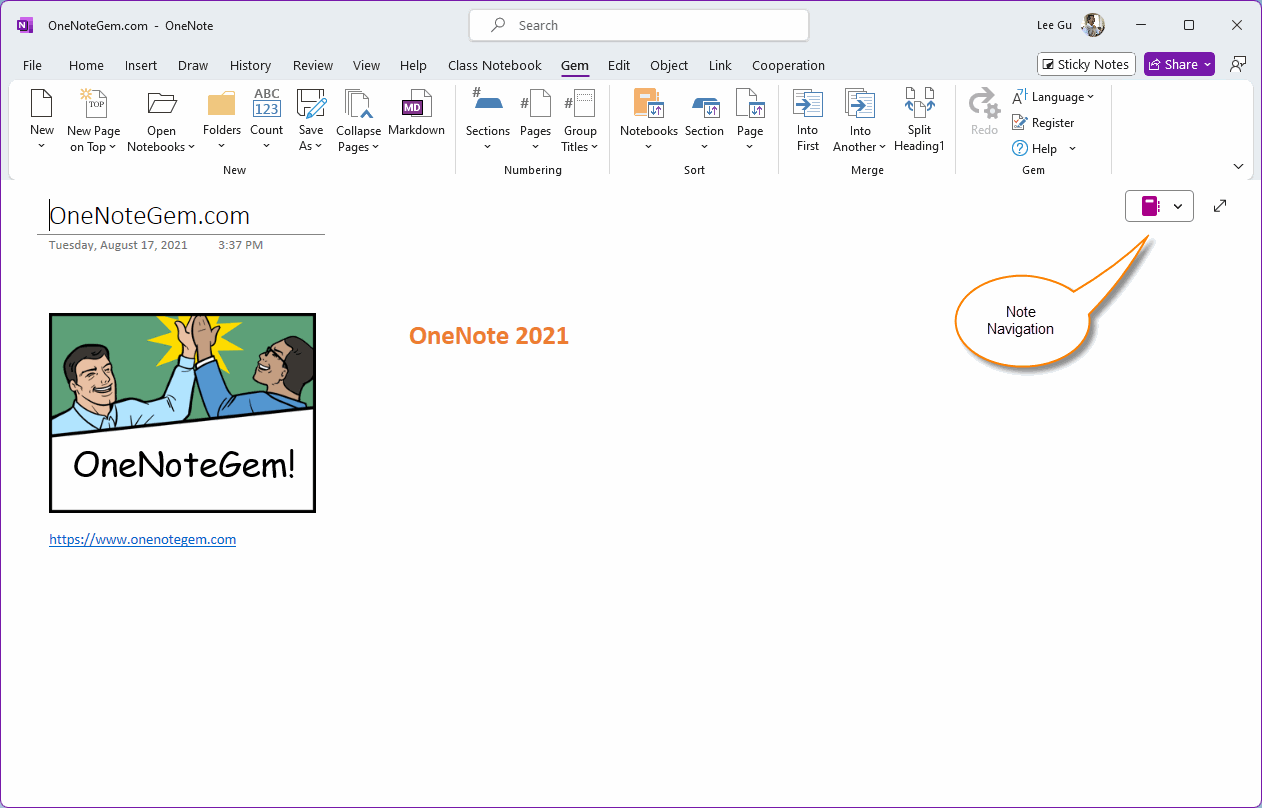Switch to the View tab
The height and width of the screenshot is (808, 1262).
366,65
